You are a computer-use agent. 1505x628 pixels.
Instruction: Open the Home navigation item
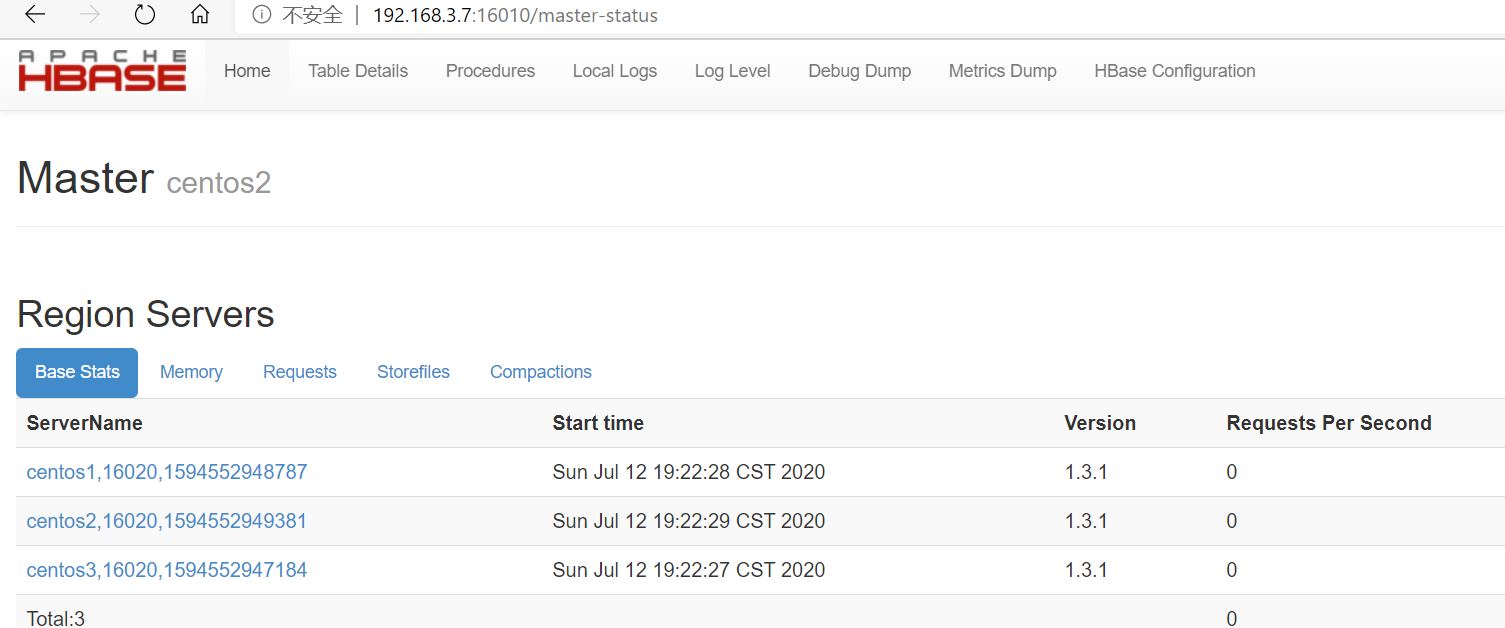click(x=247, y=71)
